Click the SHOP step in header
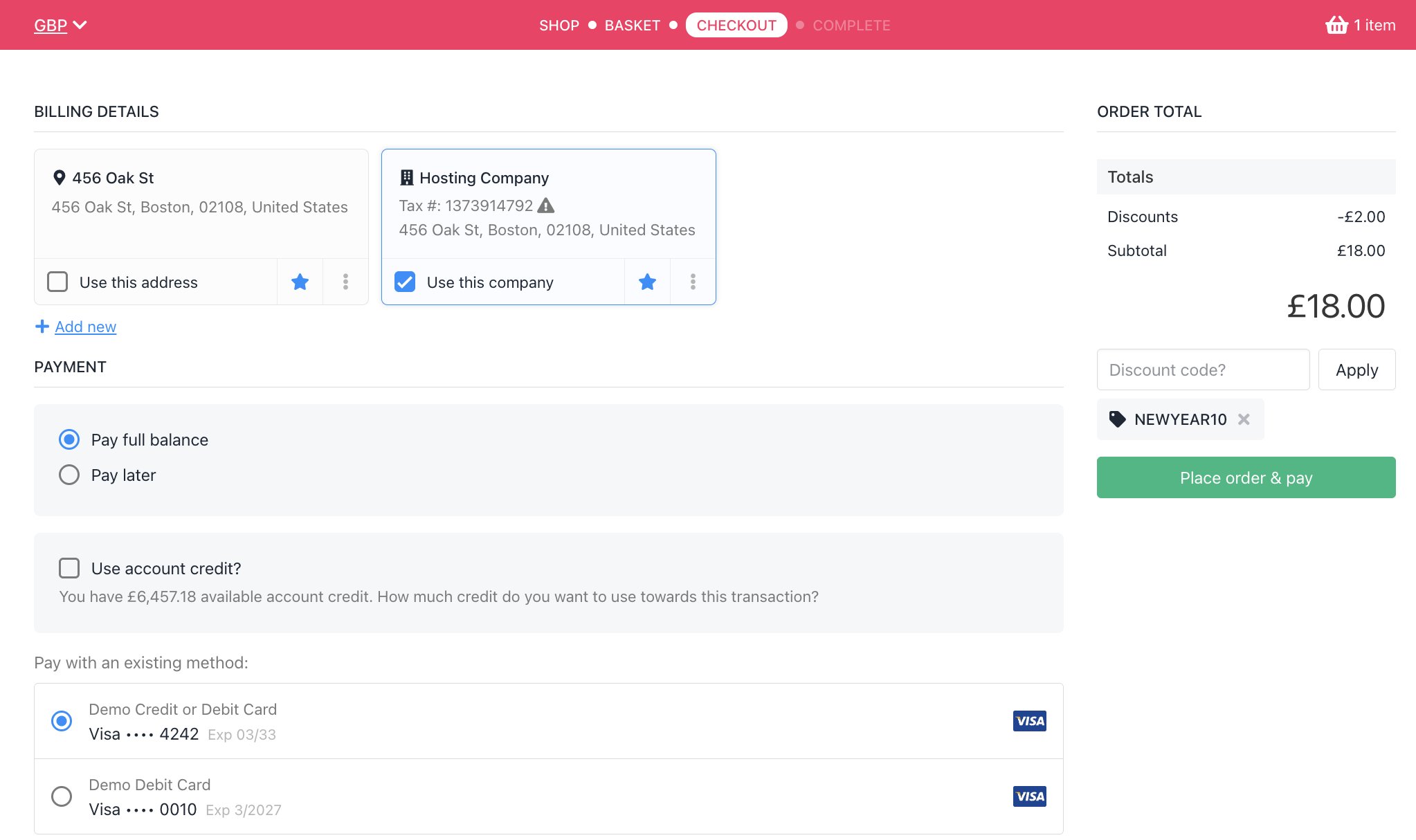 coord(559,25)
